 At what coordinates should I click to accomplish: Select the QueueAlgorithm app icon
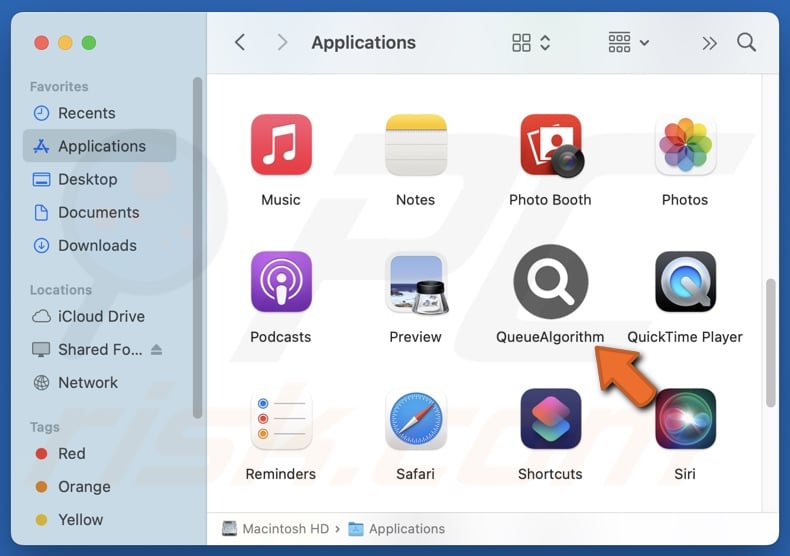click(x=551, y=282)
